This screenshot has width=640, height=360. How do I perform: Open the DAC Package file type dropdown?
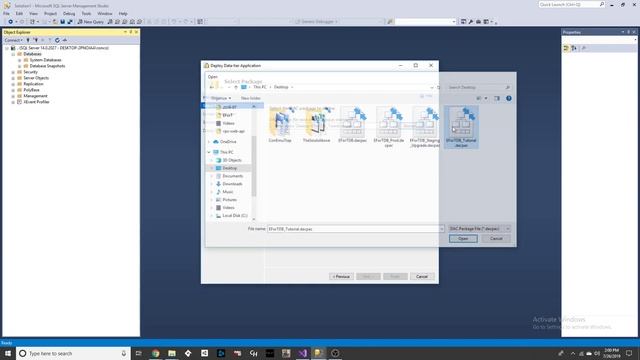479,229
